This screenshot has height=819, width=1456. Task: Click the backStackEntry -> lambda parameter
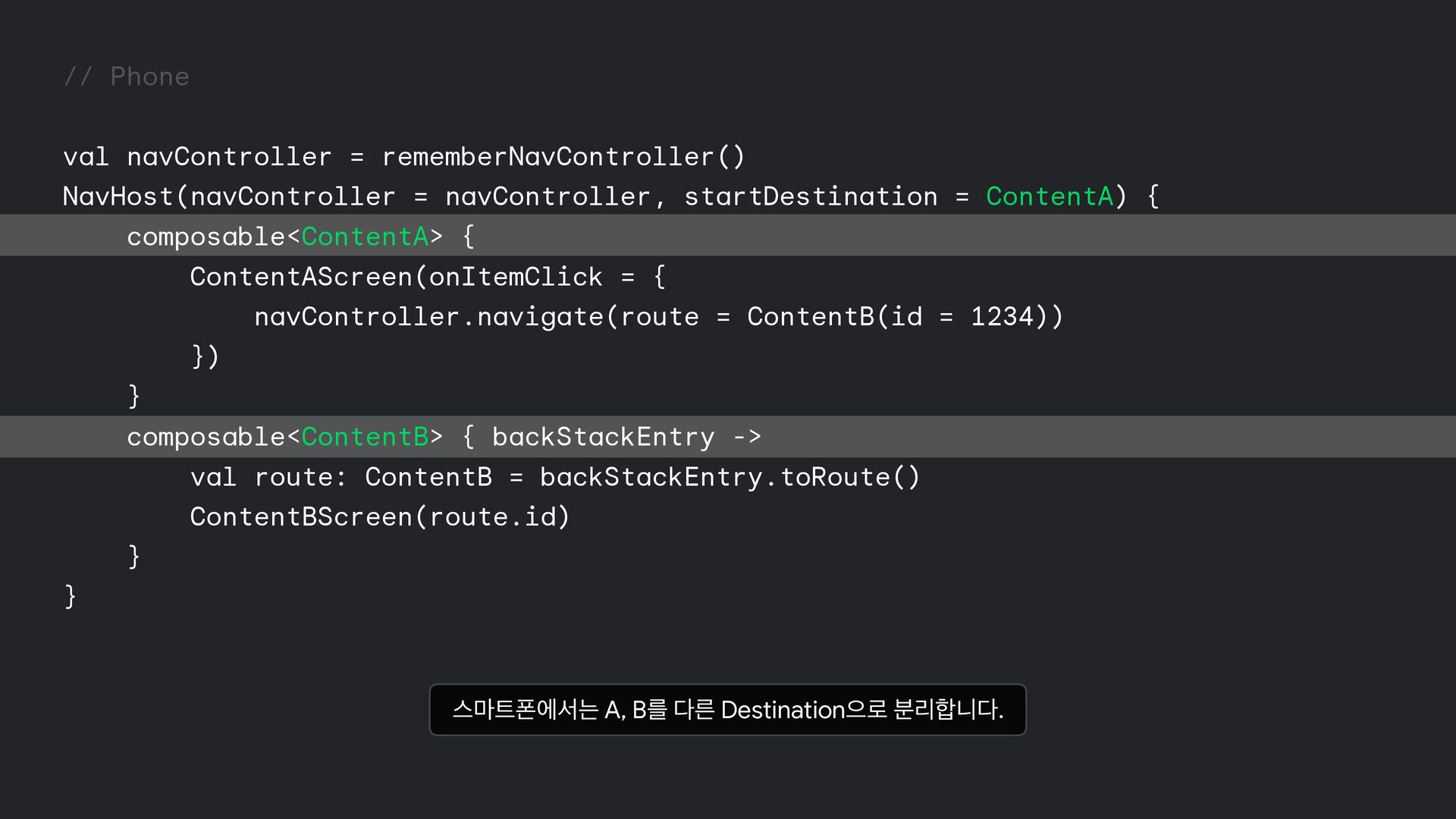tap(626, 437)
